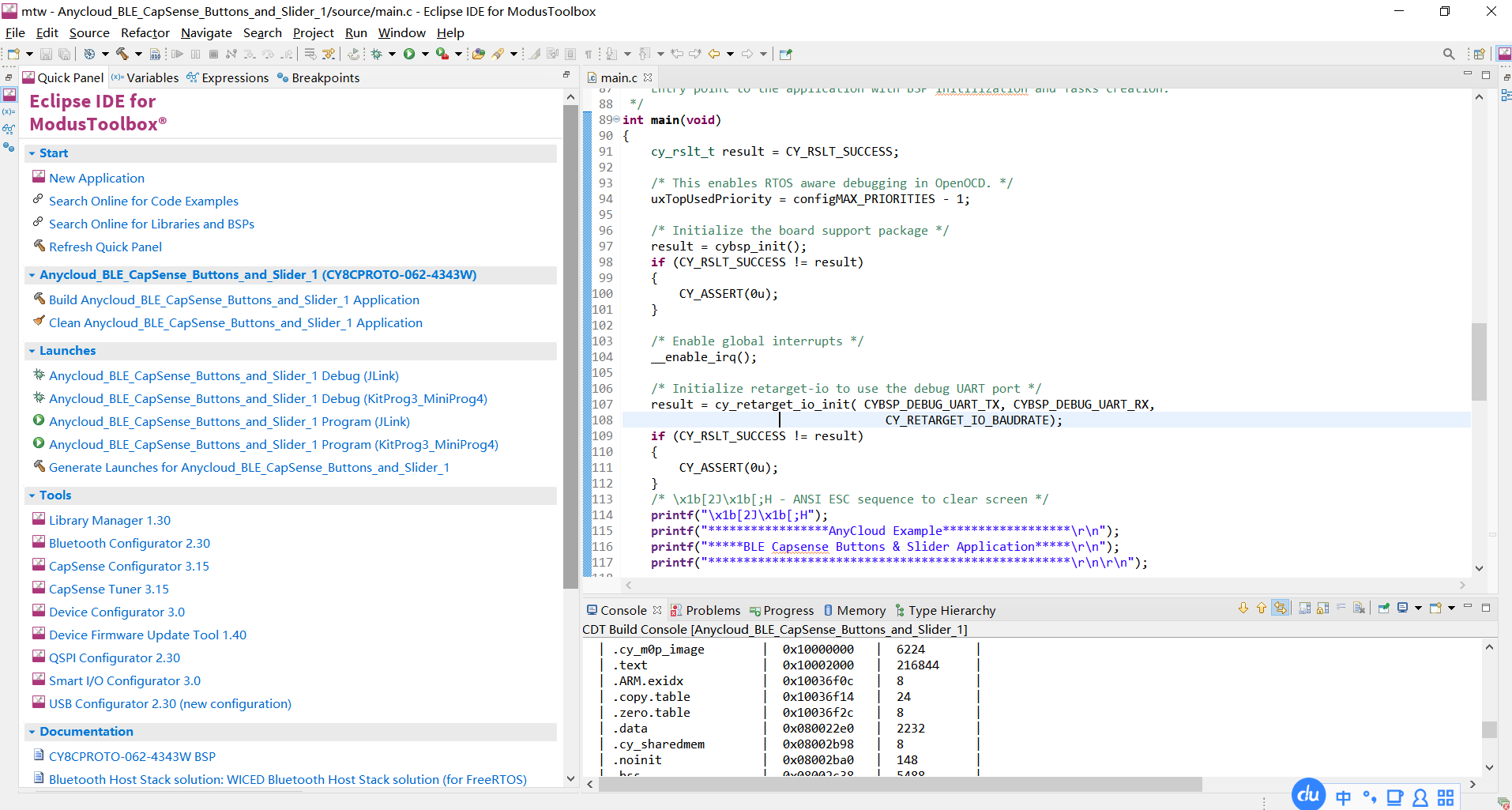Click the Debug bug icon in toolbar

coord(377,54)
